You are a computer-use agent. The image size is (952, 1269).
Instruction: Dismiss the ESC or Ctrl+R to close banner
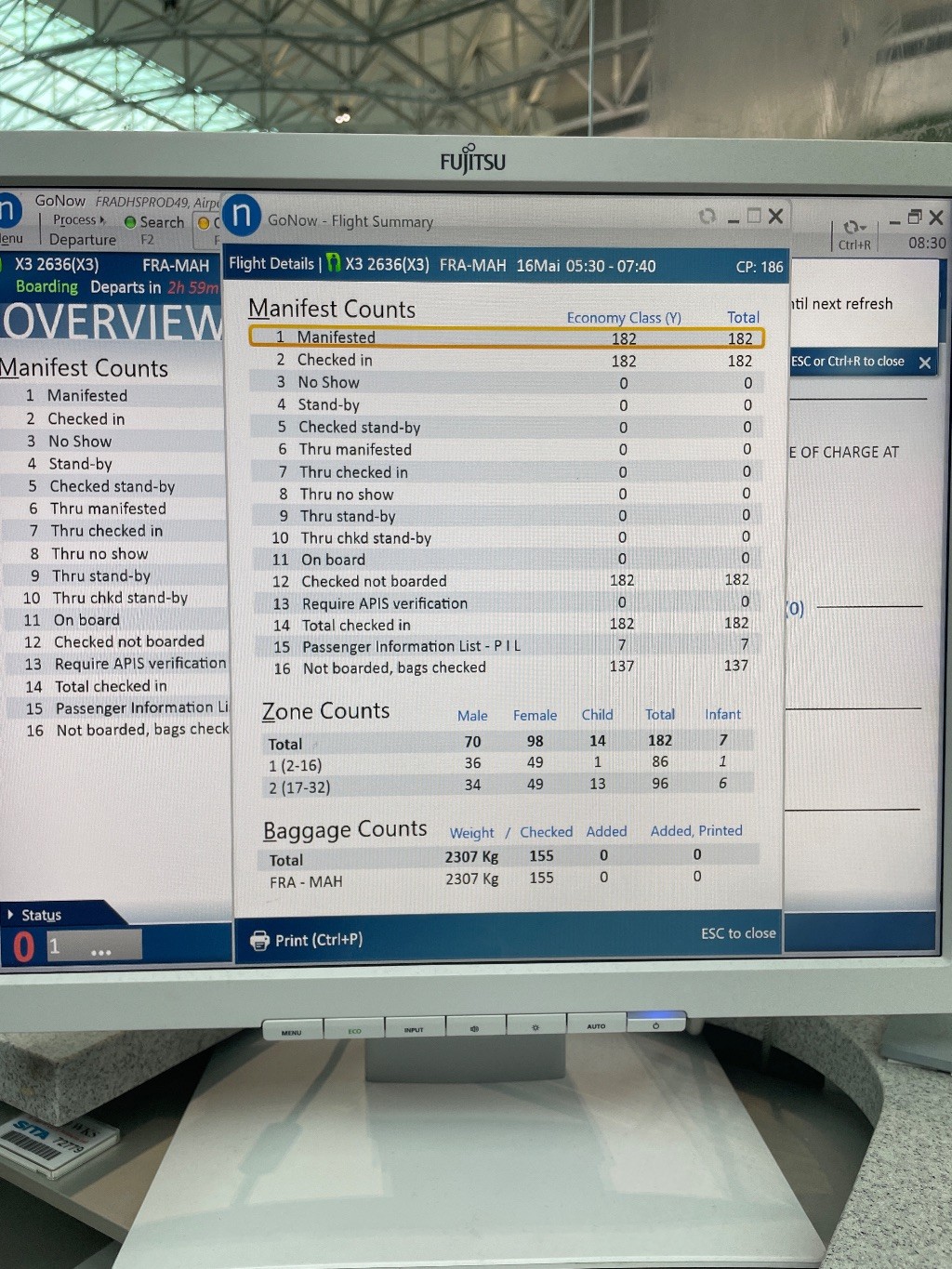pyautogui.click(x=925, y=363)
